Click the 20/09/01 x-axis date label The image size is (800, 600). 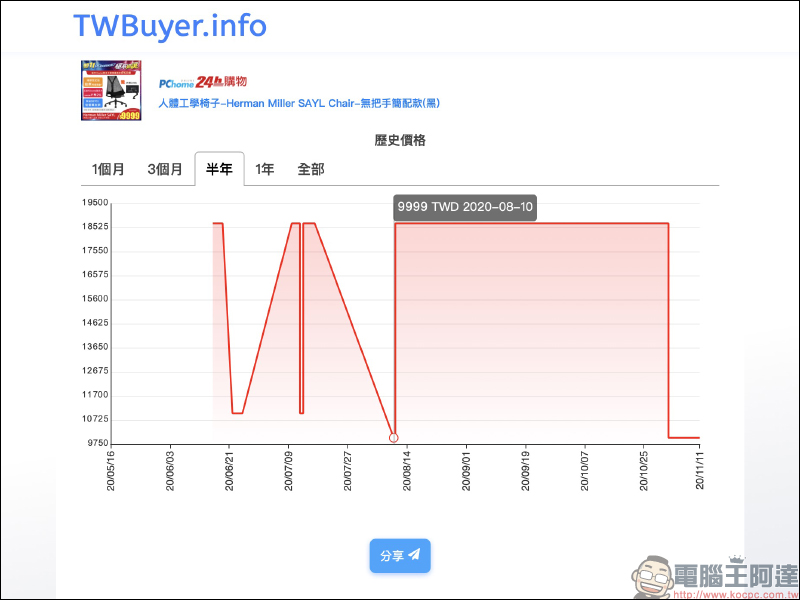(x=466, y=470)
